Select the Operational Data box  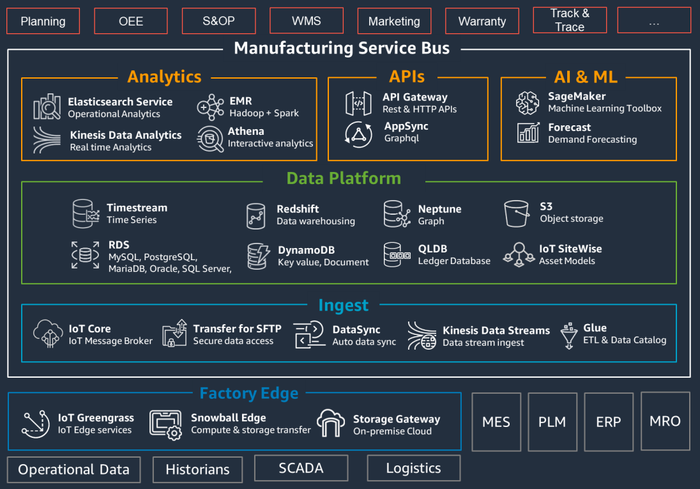tap(74, 469)
